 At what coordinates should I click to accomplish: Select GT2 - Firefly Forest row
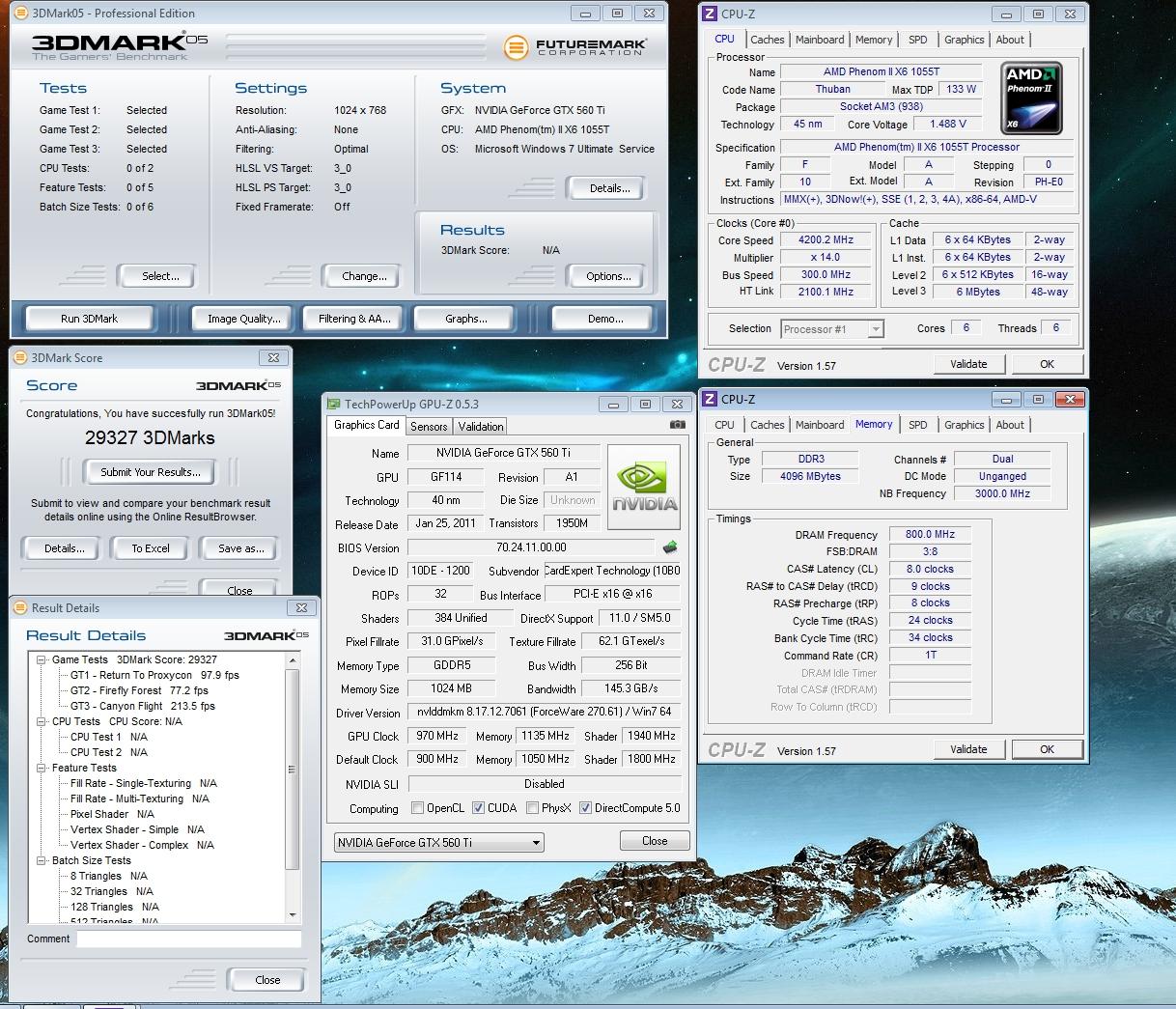(x=139, y=690)
